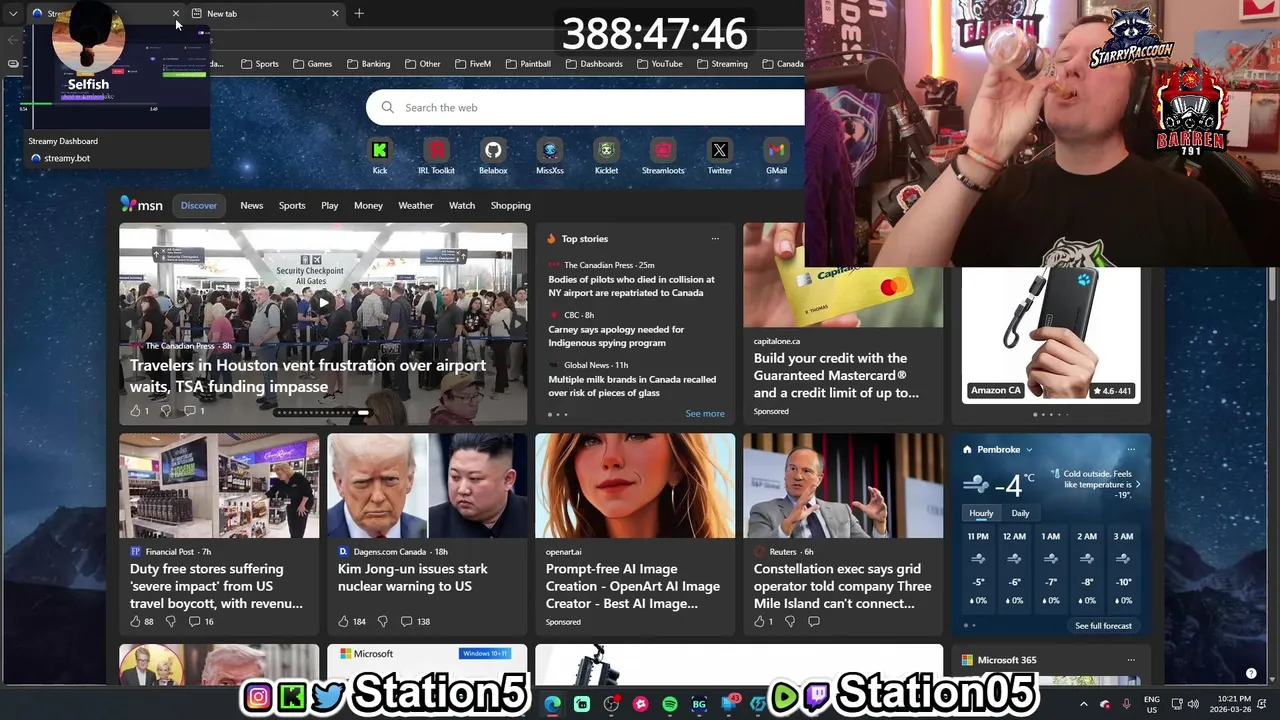
Task: Open the Money section on MSN
Action: click(368, 205)
